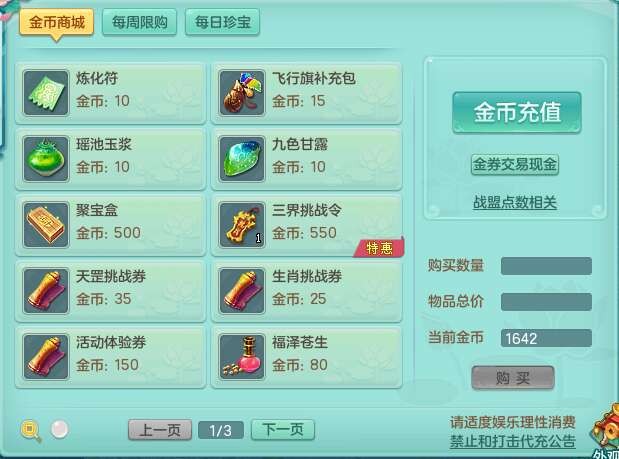Switch to the 每周限购 tab
This screenshot has width=619, height=459.
click(x=139, y=22)
